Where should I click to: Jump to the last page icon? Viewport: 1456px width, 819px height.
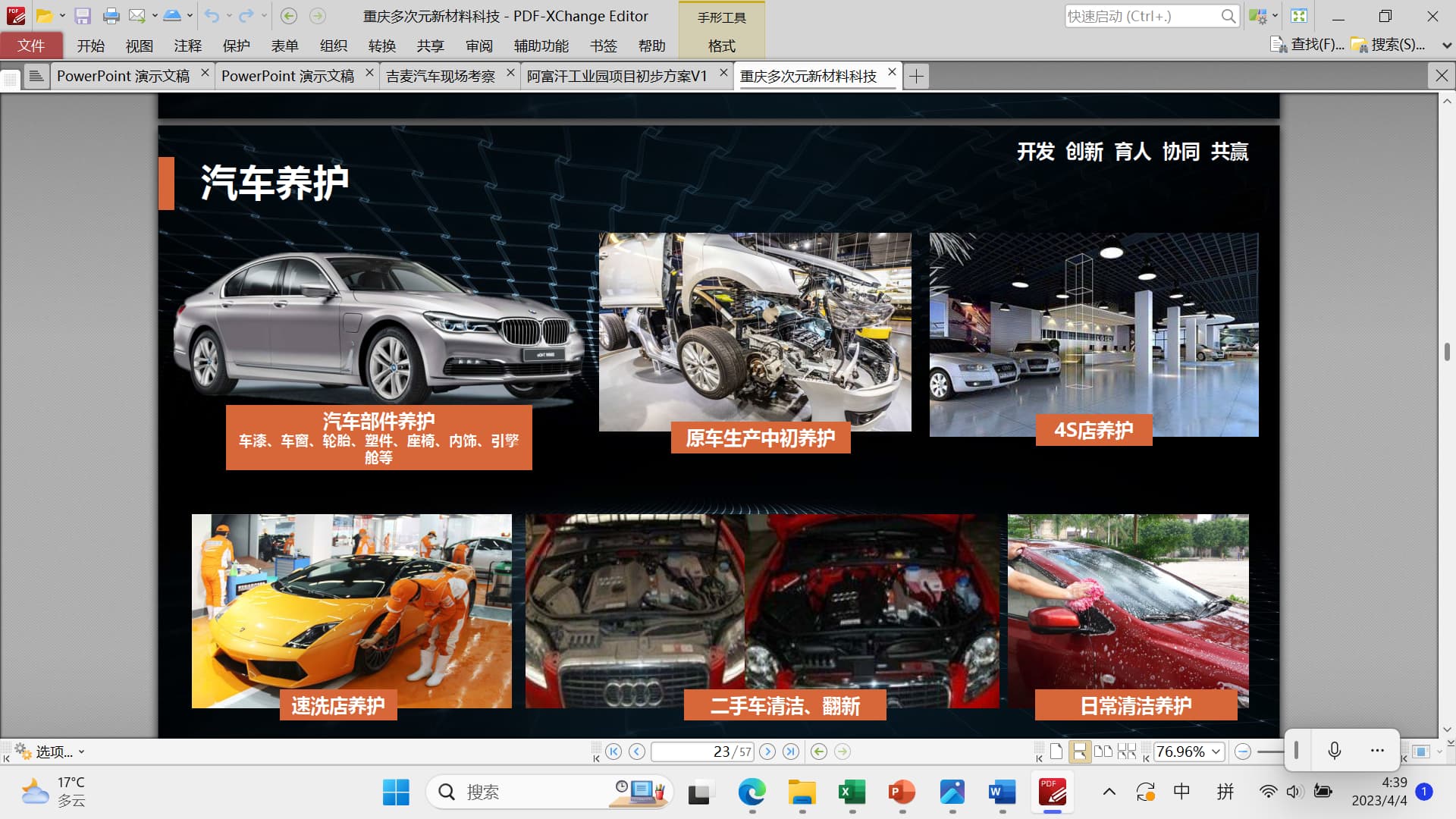791,752
